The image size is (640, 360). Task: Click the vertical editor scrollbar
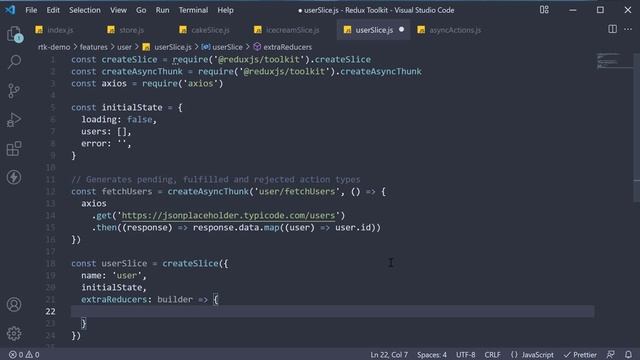(636, 129)
